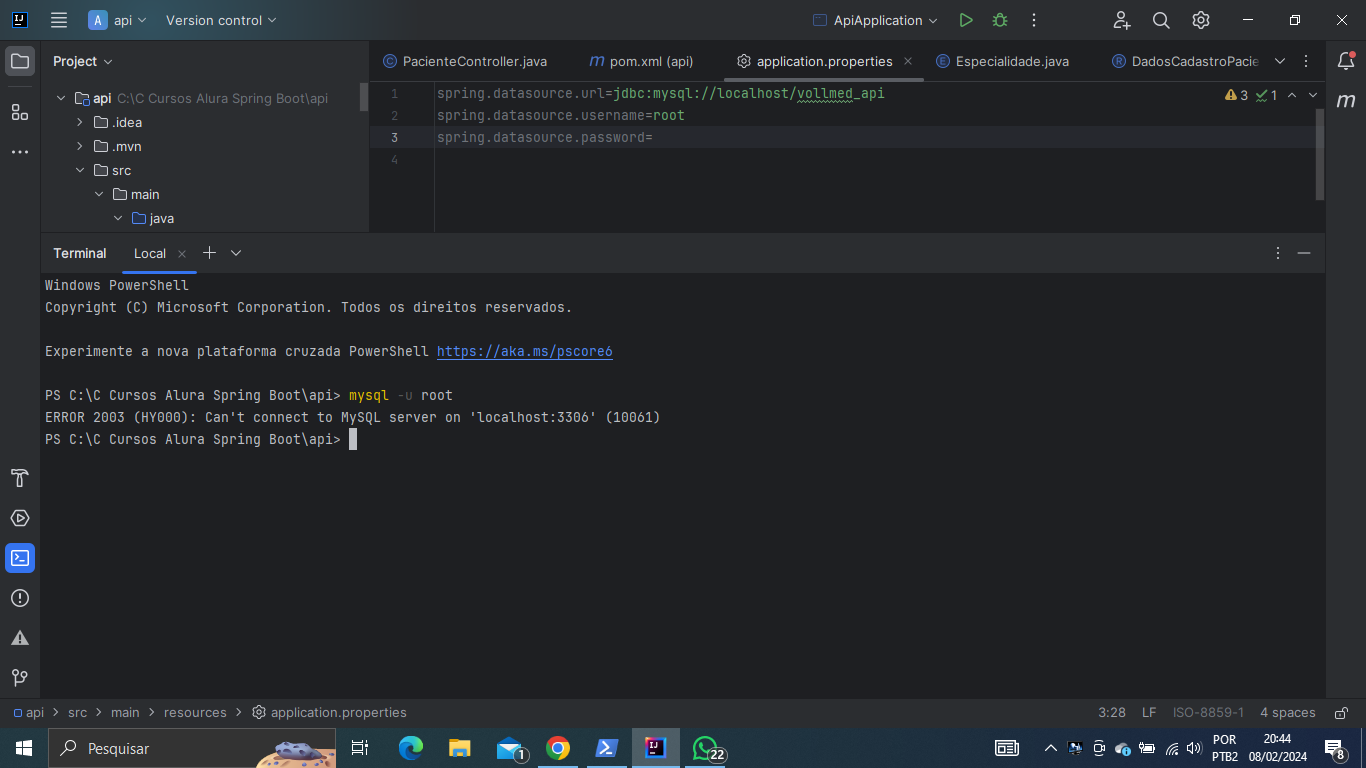Click the editor vertical scrollbar

click(x=1320, y=154)
